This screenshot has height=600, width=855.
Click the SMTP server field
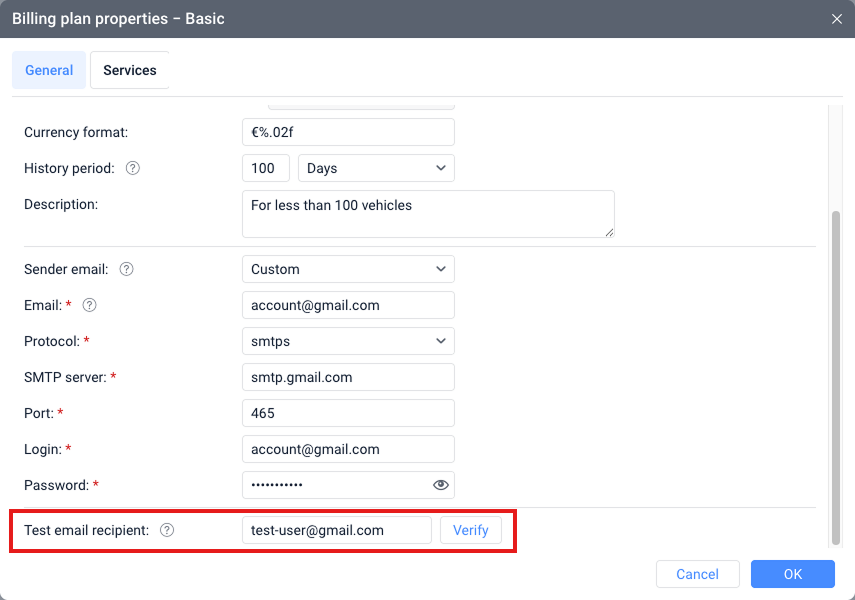tap(348, 377)
